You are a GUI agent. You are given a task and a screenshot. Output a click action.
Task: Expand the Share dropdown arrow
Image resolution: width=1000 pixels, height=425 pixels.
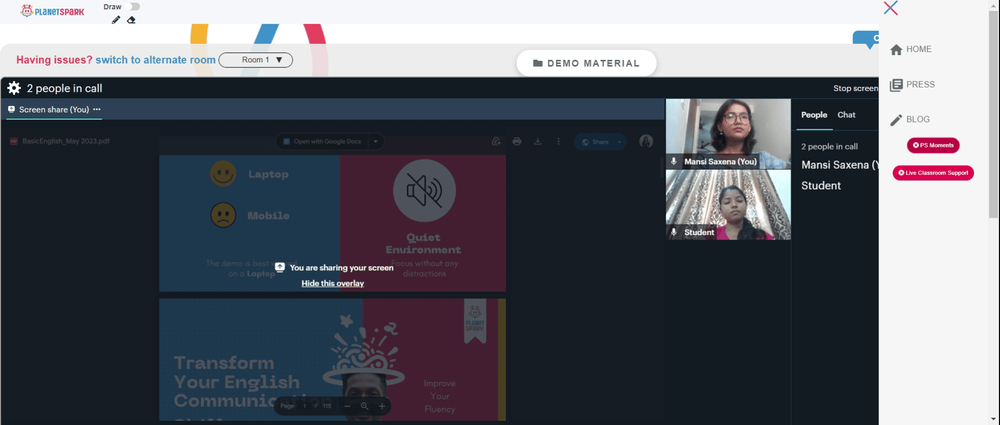click(619, 142)
